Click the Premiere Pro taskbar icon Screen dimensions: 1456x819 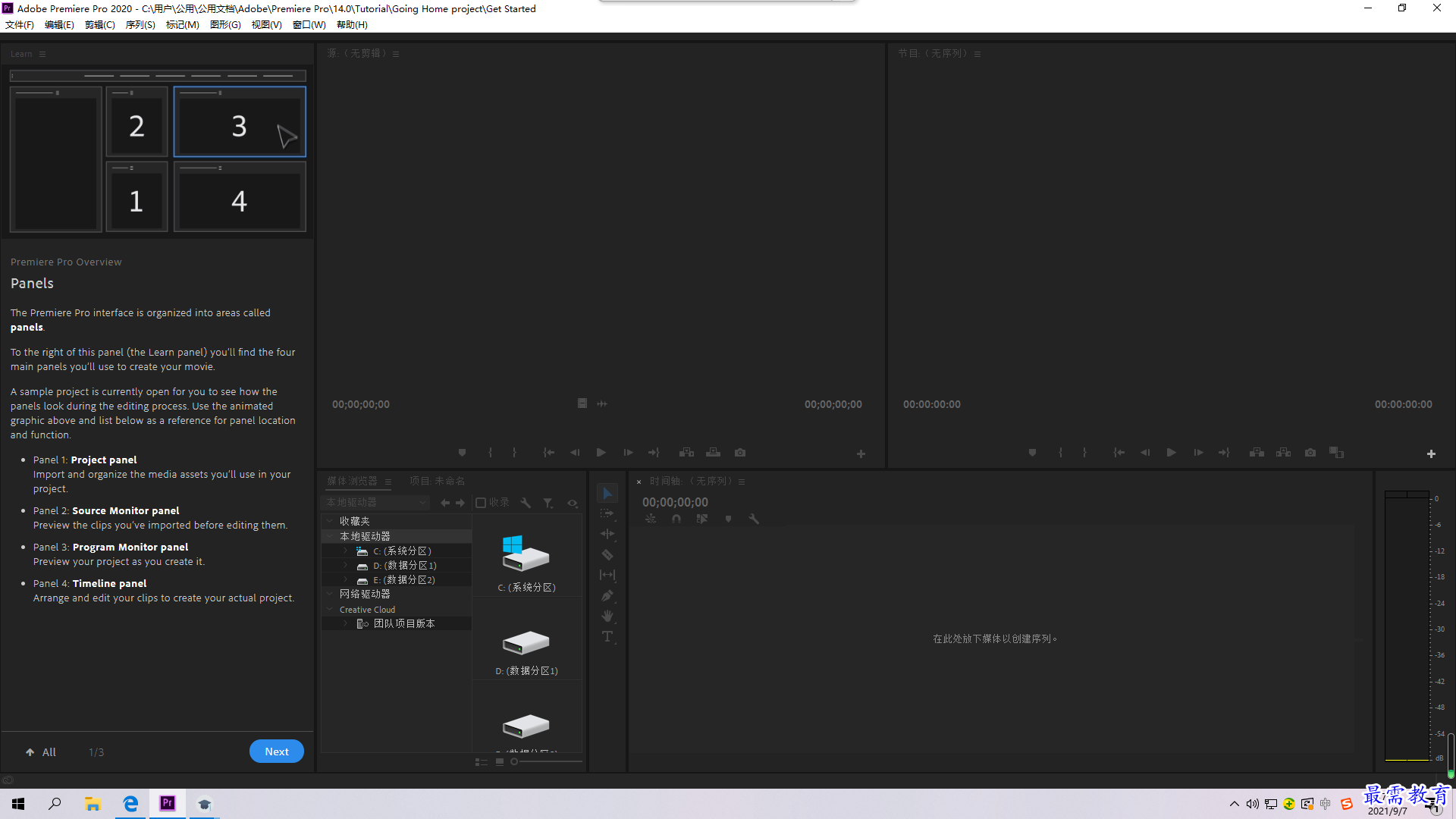pyautogui.click(x=168, y=803)
